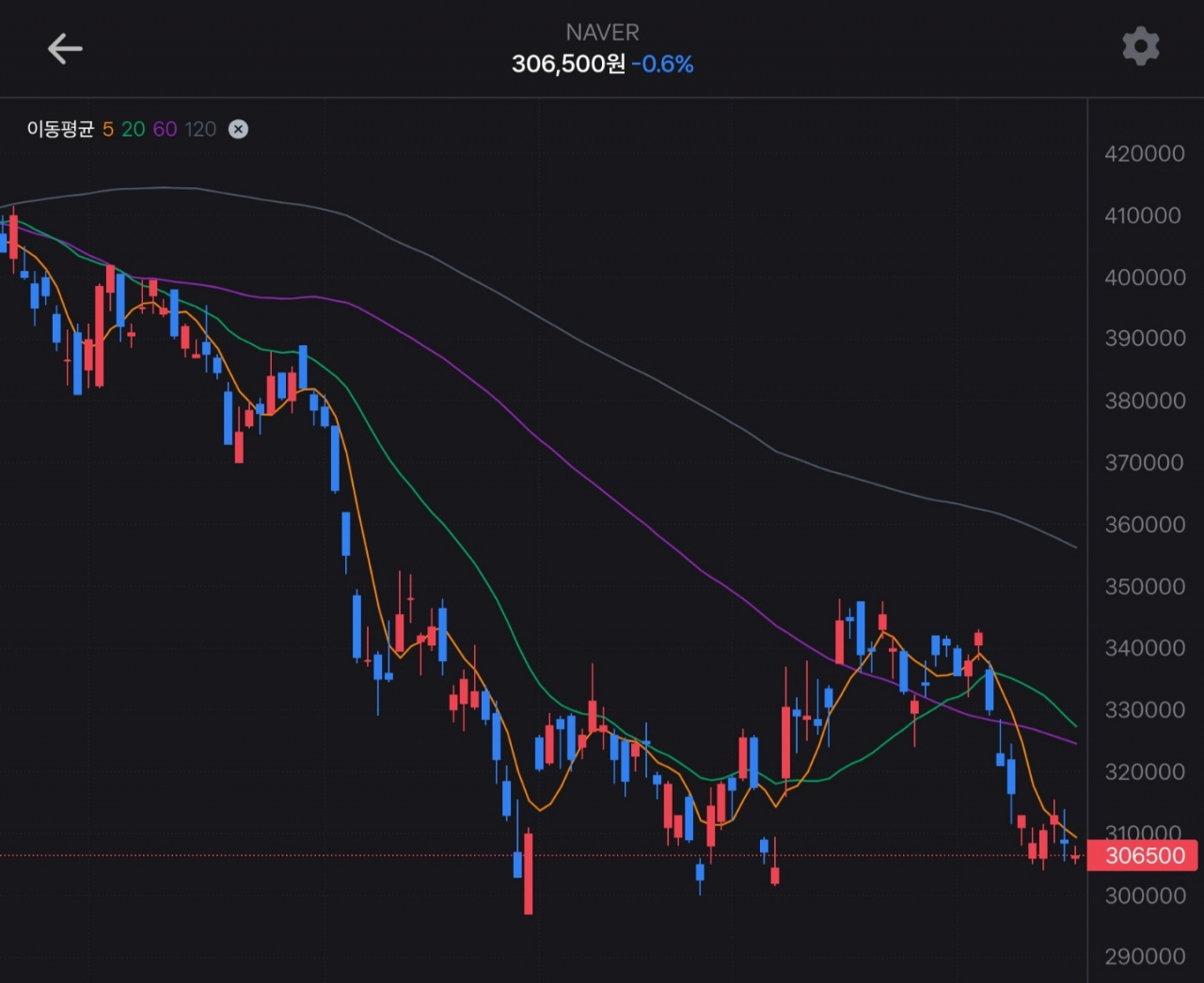Viewport: 1204px width, 983px height.
Task: Click the lowest long red candle below 300000
Action: tap(528, 872)
